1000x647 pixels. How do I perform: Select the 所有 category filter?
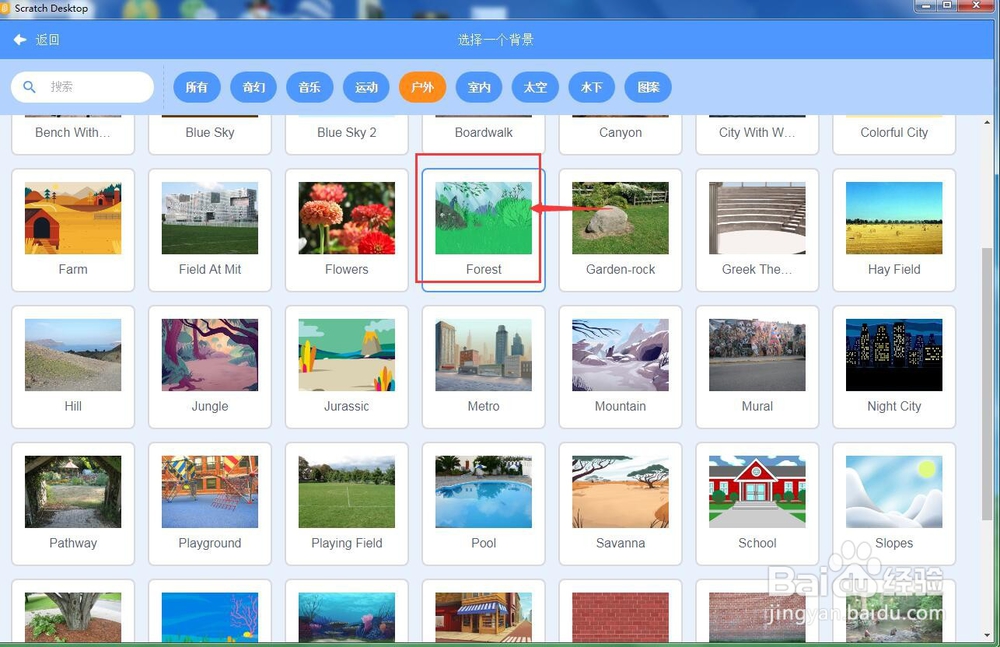tap(197, 87)
